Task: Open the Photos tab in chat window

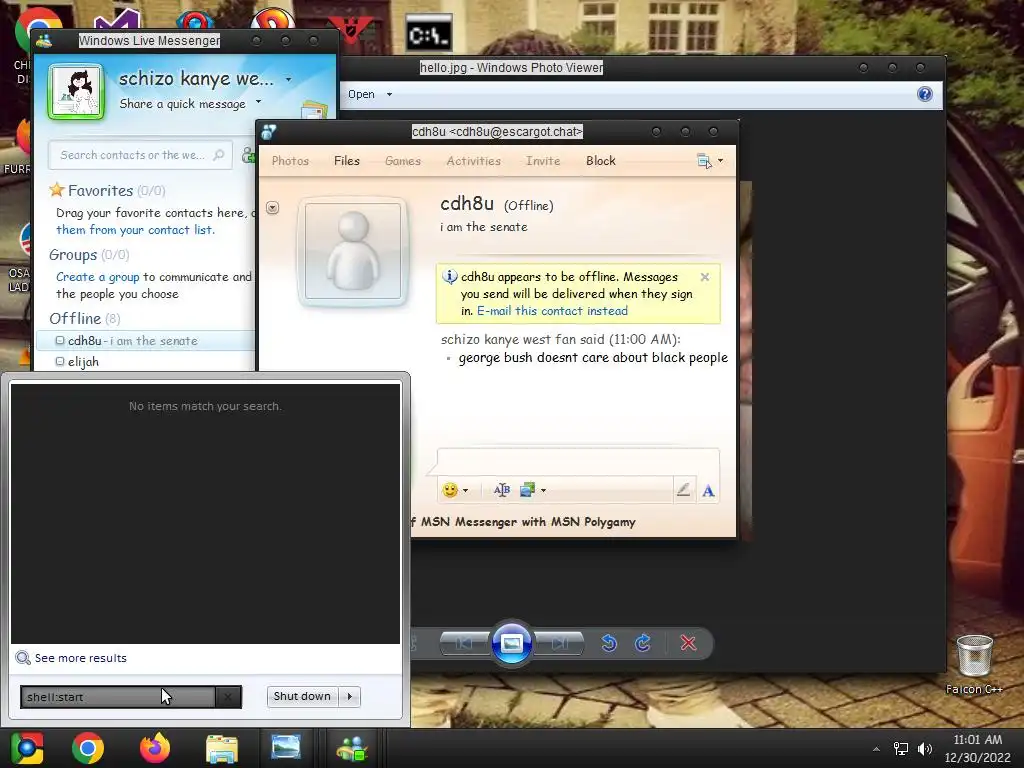Action: pos(290,161)
